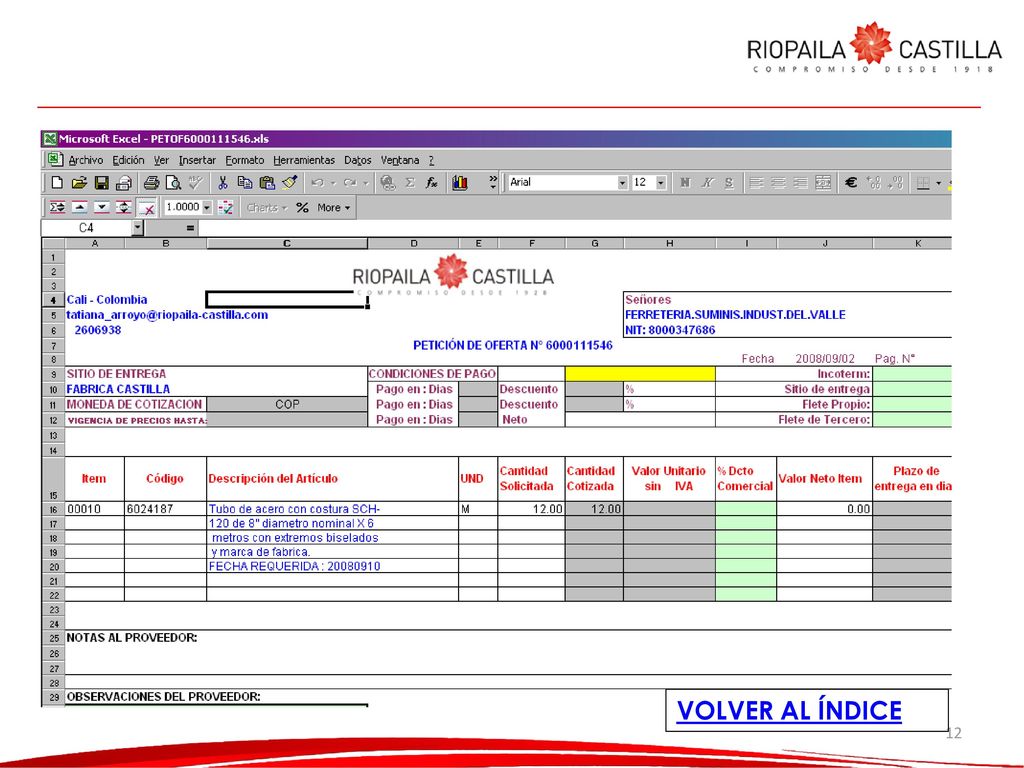
Task: Open the font size 12 dropdown
Action: (x=661, y=183)
